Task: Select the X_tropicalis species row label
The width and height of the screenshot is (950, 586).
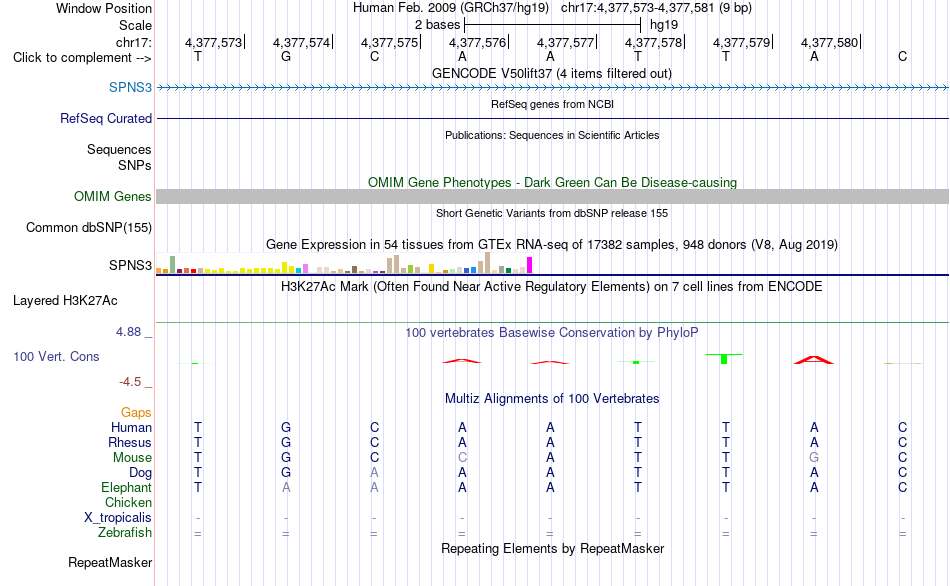Action: [118, 518]
